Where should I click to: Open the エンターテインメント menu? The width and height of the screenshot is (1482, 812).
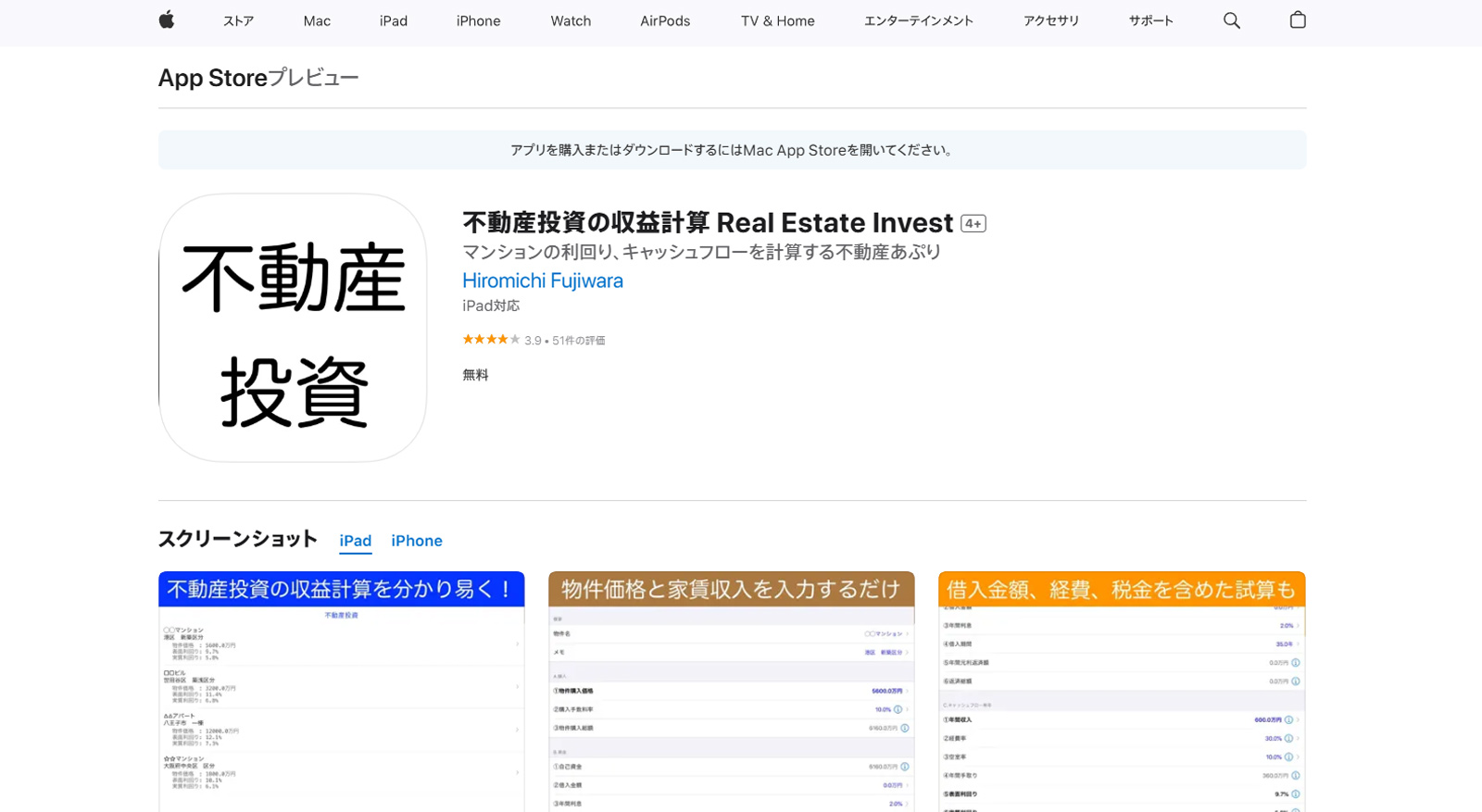pyautogui.click(x=919, y=20)
